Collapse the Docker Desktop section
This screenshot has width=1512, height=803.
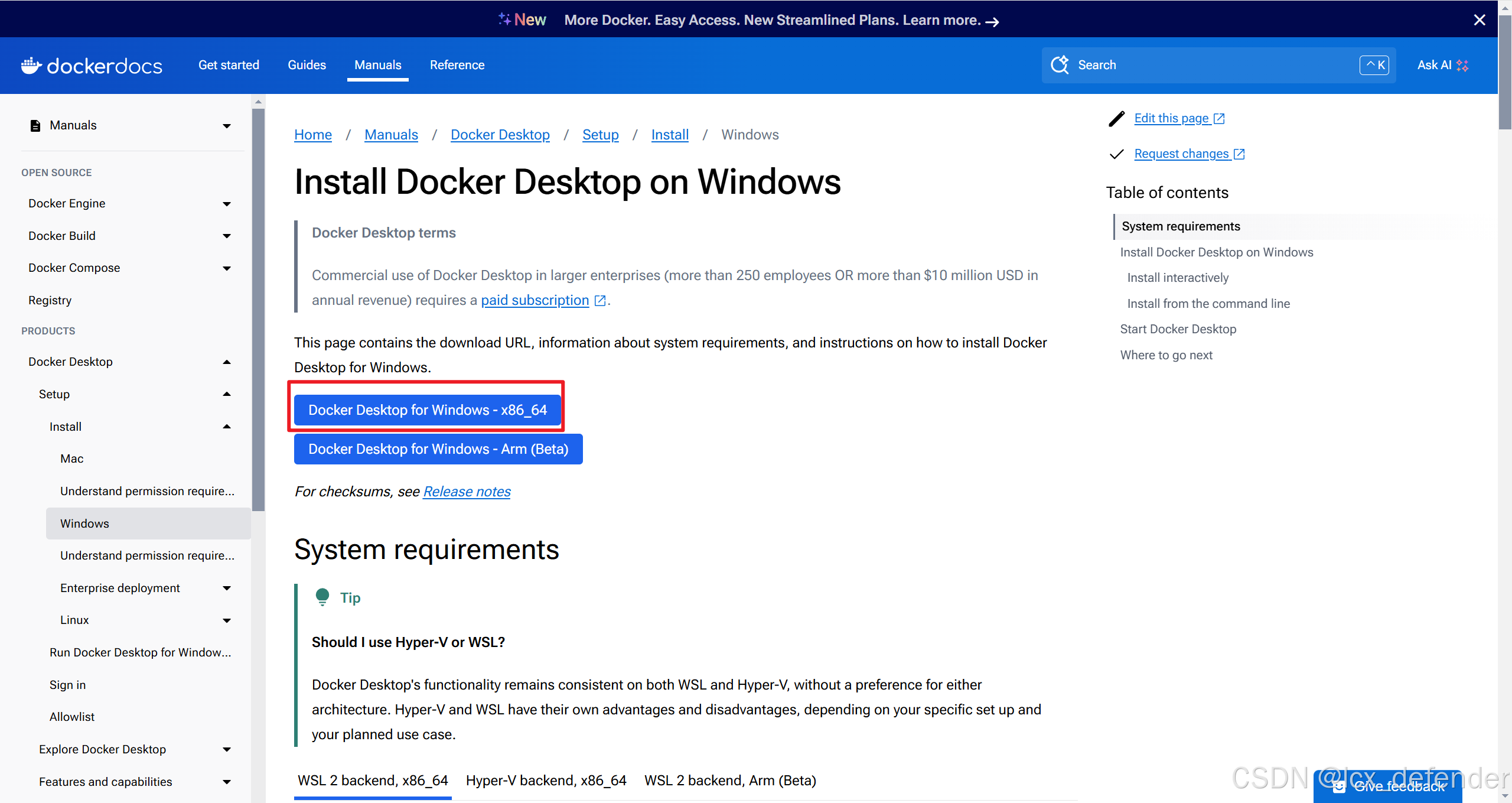[227, 362]
